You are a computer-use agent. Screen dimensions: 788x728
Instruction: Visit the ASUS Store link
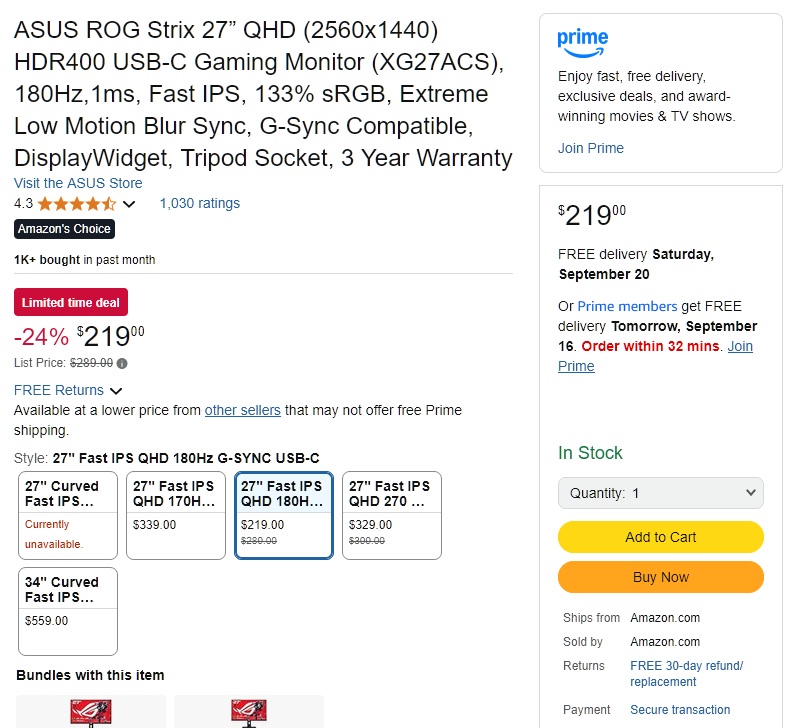pyautogui.click(x=78, y=183)
